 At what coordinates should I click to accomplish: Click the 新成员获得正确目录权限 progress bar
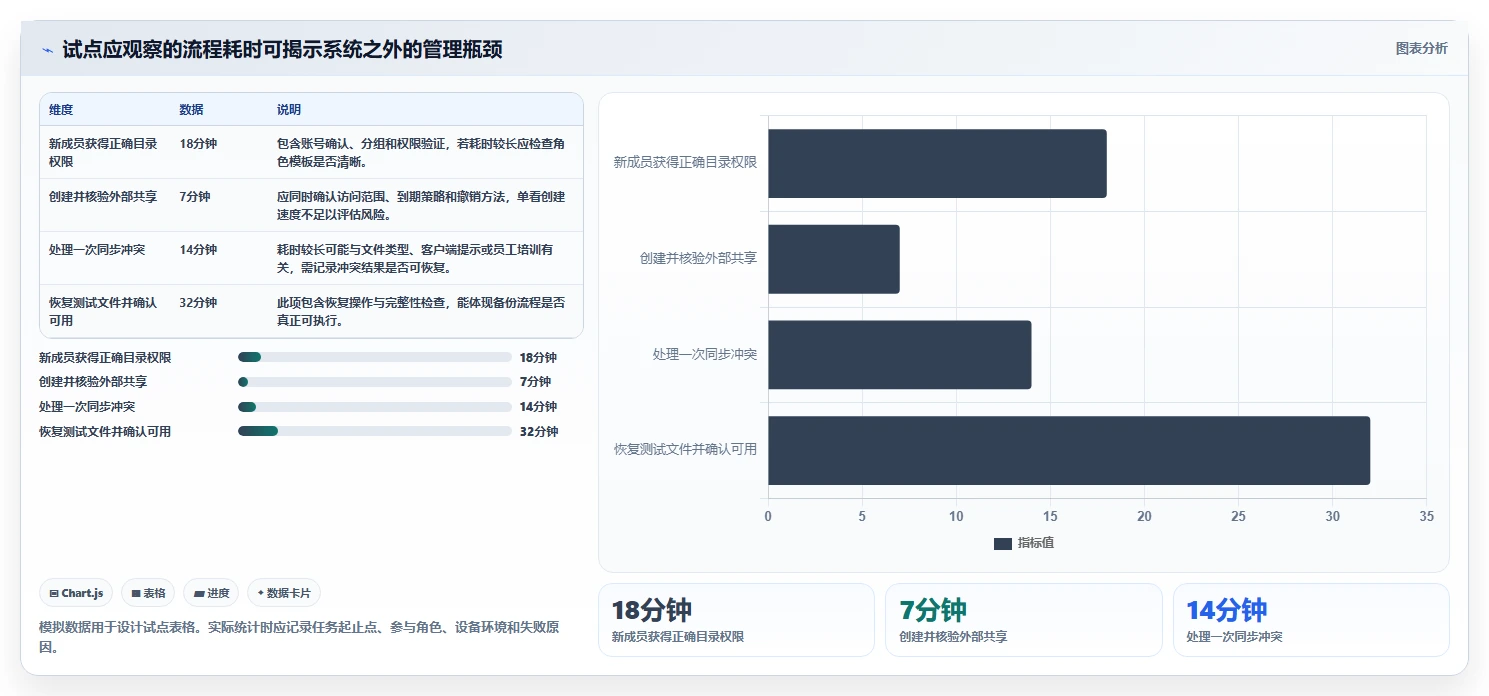pyautogui.click(x=375, y=357)
